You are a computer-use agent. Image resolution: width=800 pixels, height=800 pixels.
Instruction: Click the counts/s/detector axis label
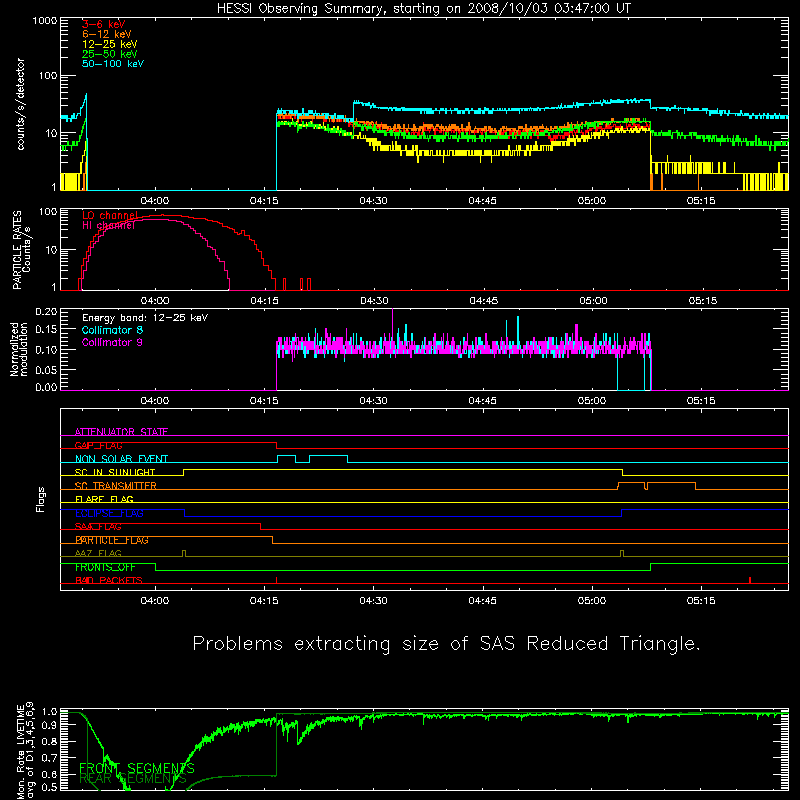pos(21,104)
